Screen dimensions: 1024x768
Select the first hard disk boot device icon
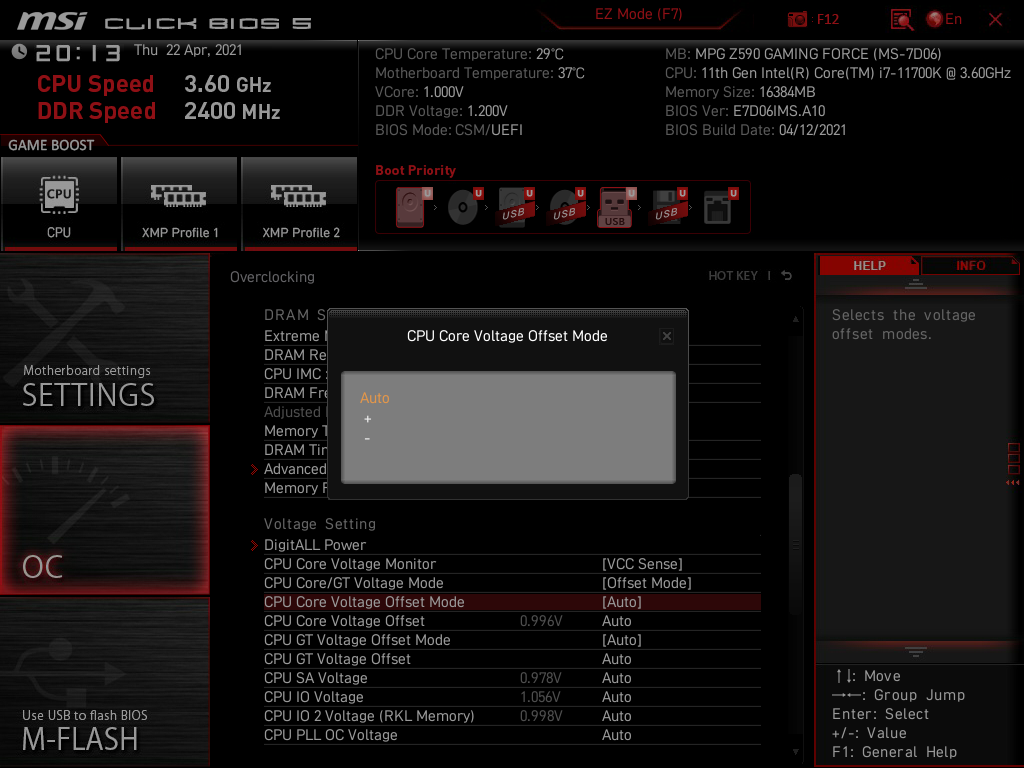click(412, 207)
